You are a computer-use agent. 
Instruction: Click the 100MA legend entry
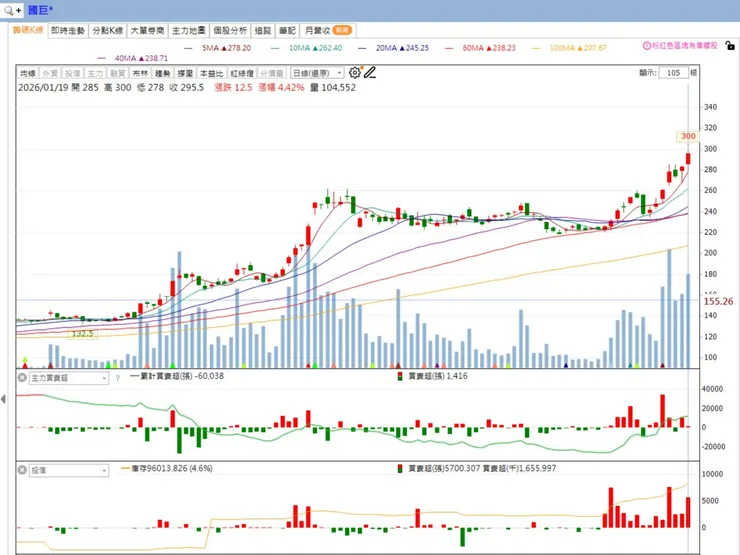569,48
